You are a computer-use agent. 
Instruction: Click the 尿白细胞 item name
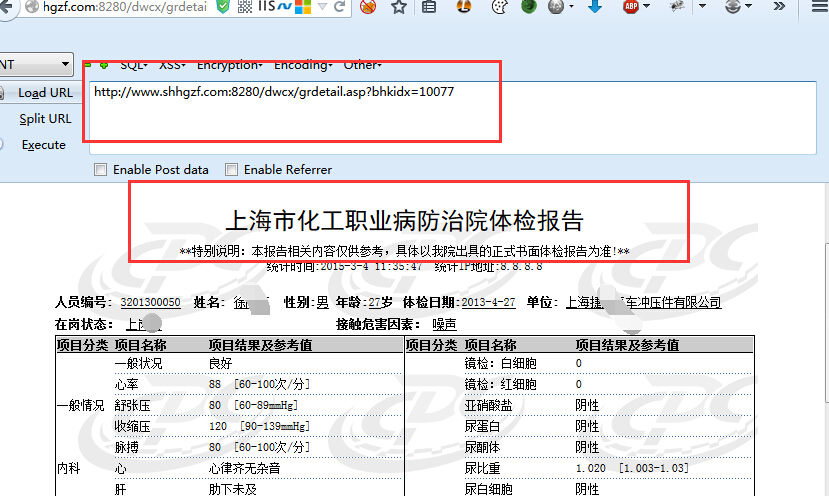[x=489, y=489]
